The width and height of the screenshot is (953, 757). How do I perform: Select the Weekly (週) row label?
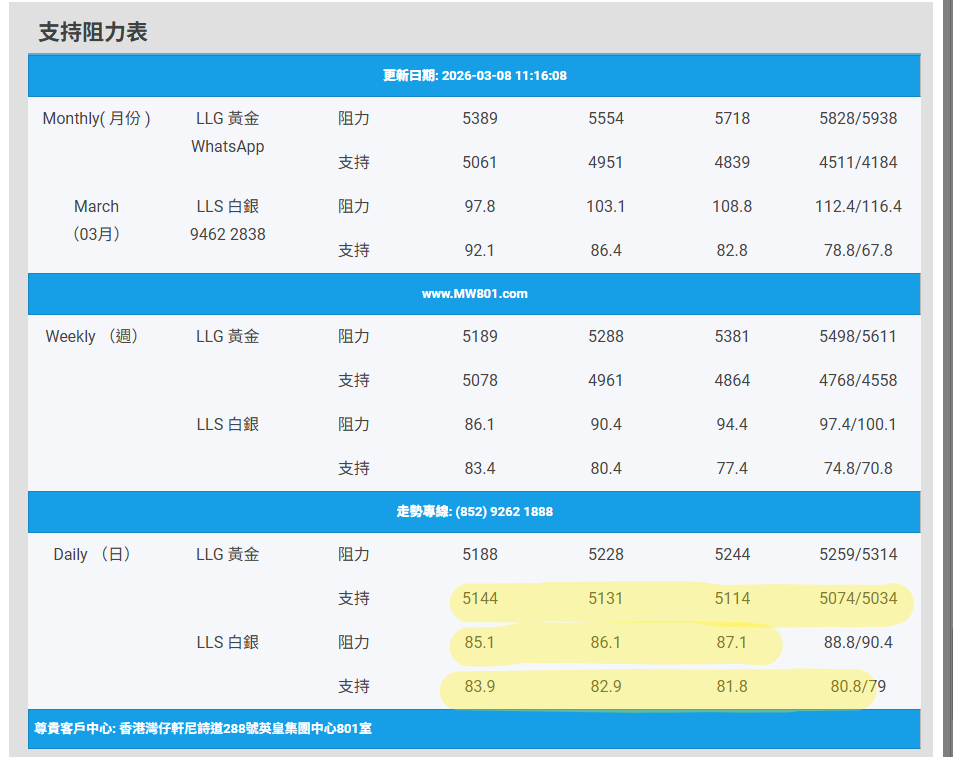(x=92, y=337)
